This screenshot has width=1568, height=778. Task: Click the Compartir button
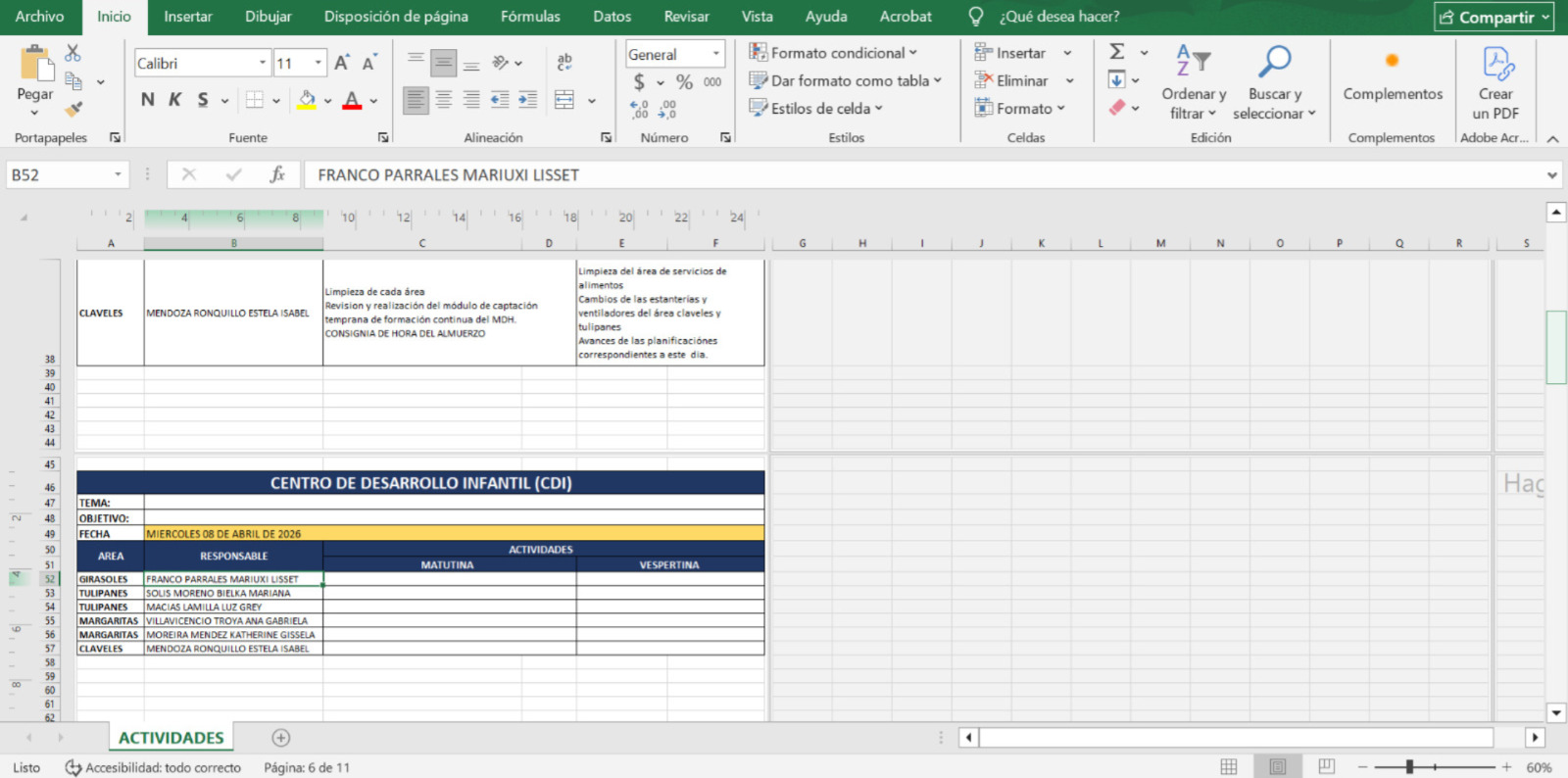click(1494, 17)
